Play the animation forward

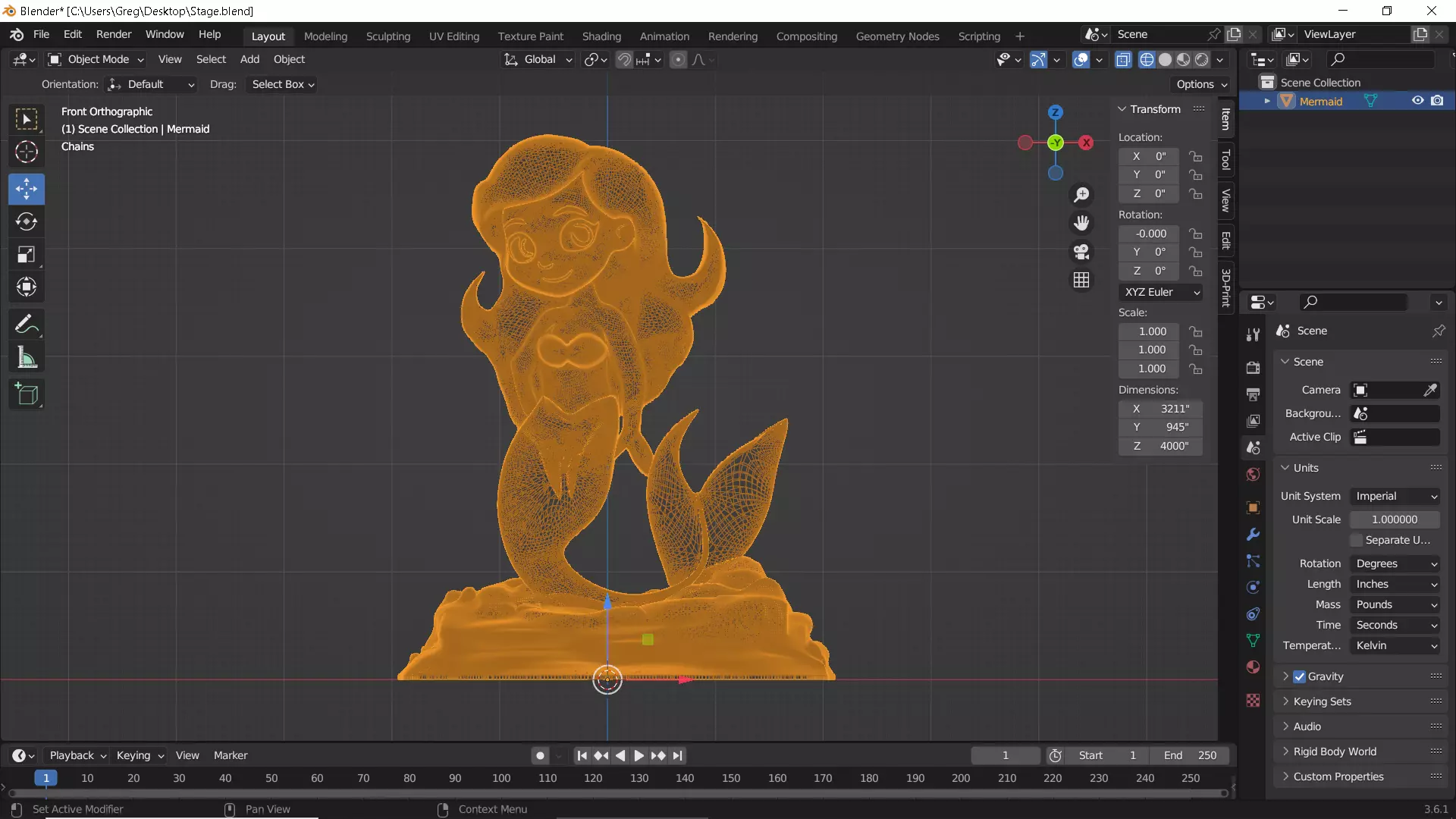click(x=639, y=755)
